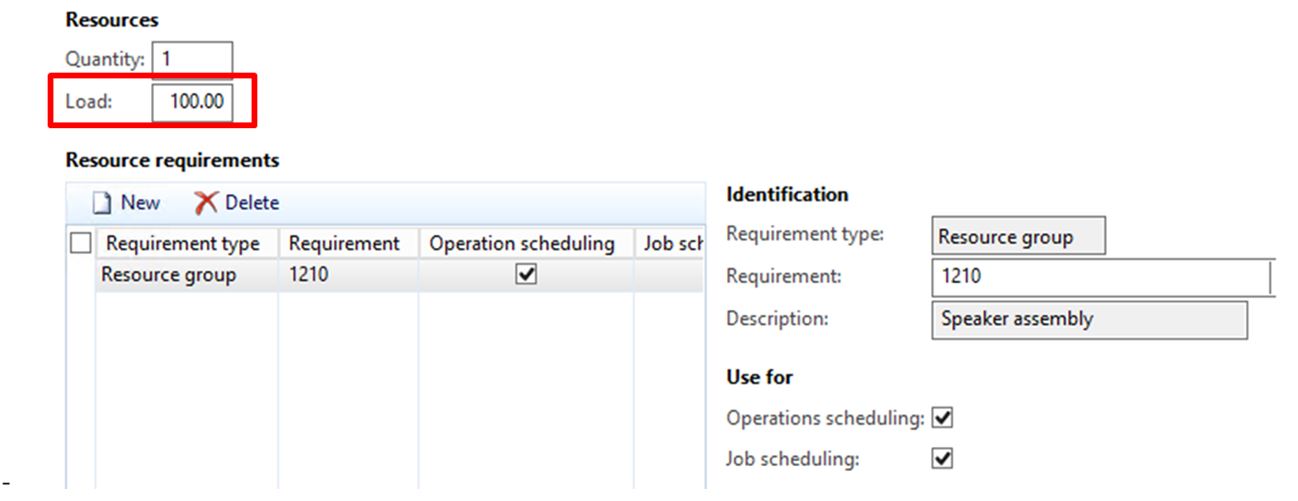Click the Requirement column header
The height and width of the screenshot is (501, 1298).
coord(344,243)
